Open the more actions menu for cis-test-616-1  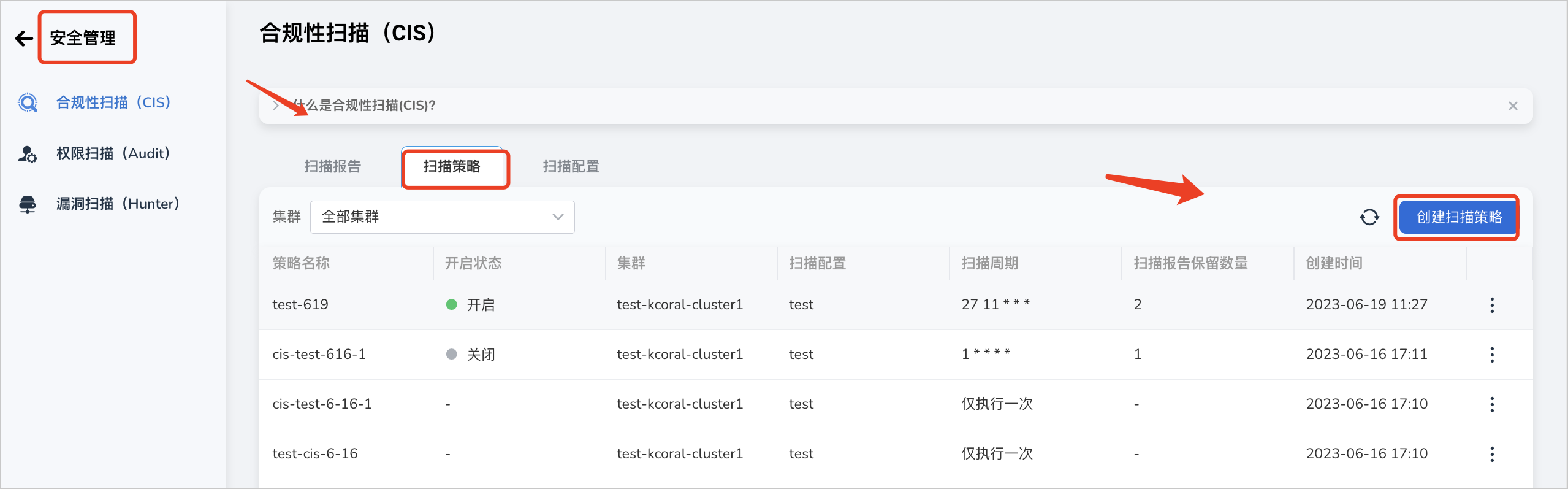(x=1492, y=355)
